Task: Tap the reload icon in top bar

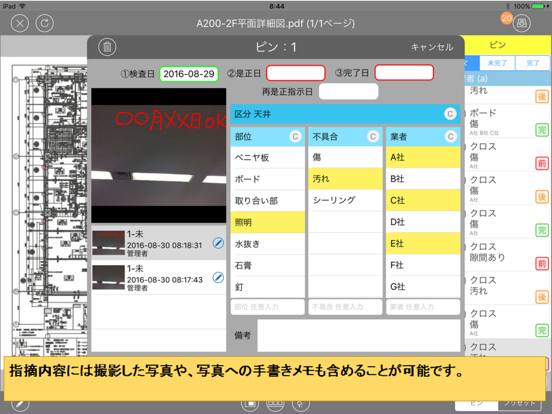Action: pos(45,23)
